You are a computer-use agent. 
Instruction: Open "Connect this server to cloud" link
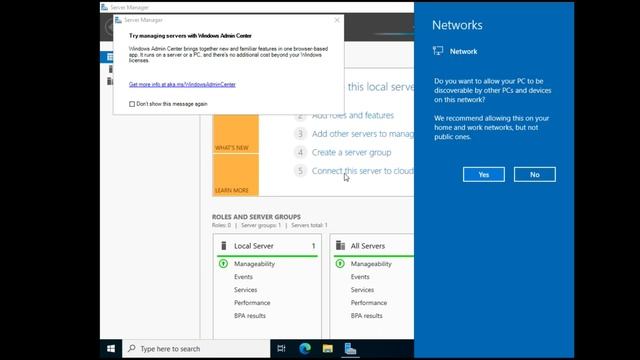click(362, 171)
